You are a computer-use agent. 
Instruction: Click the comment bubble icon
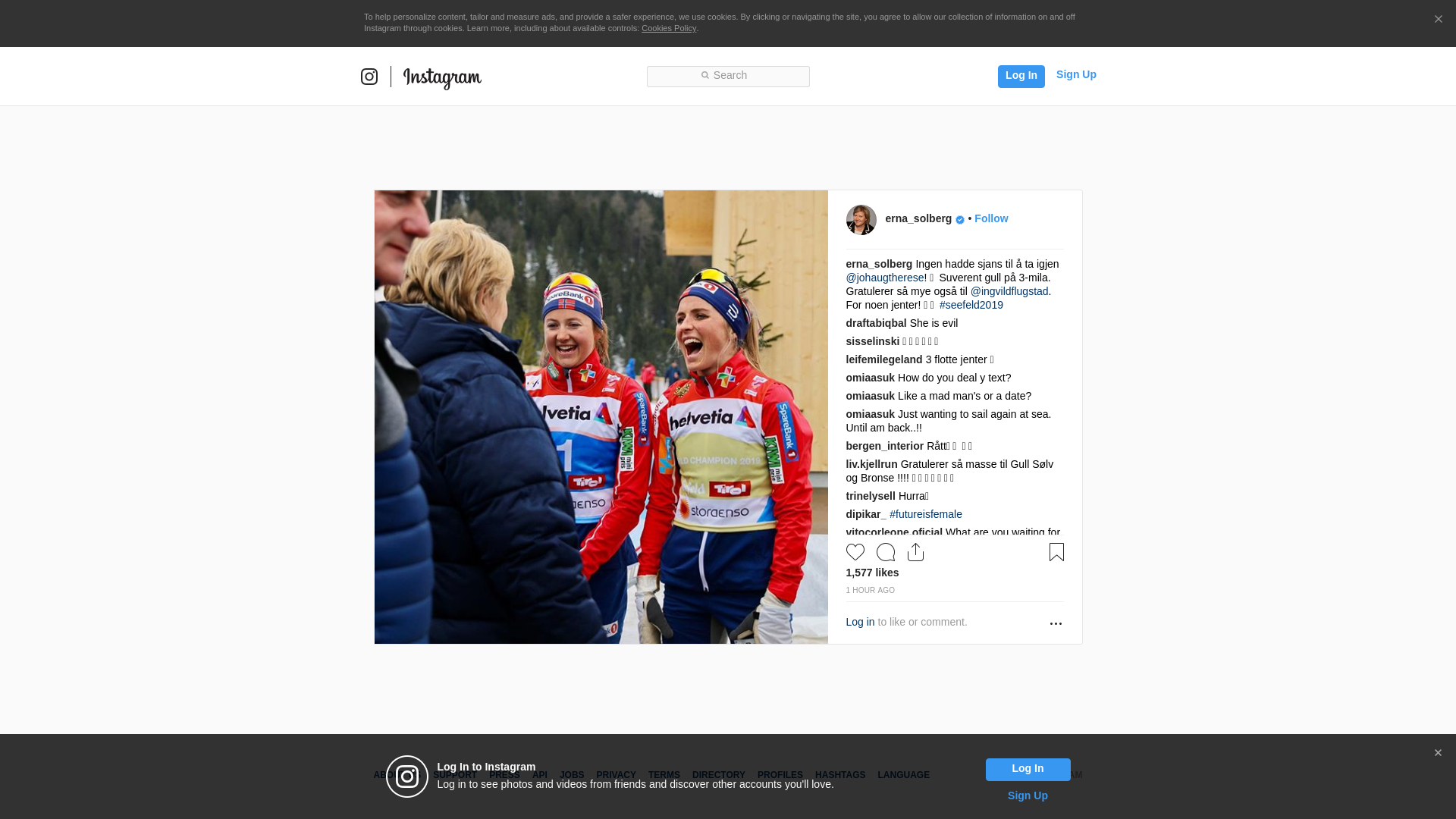886,552
